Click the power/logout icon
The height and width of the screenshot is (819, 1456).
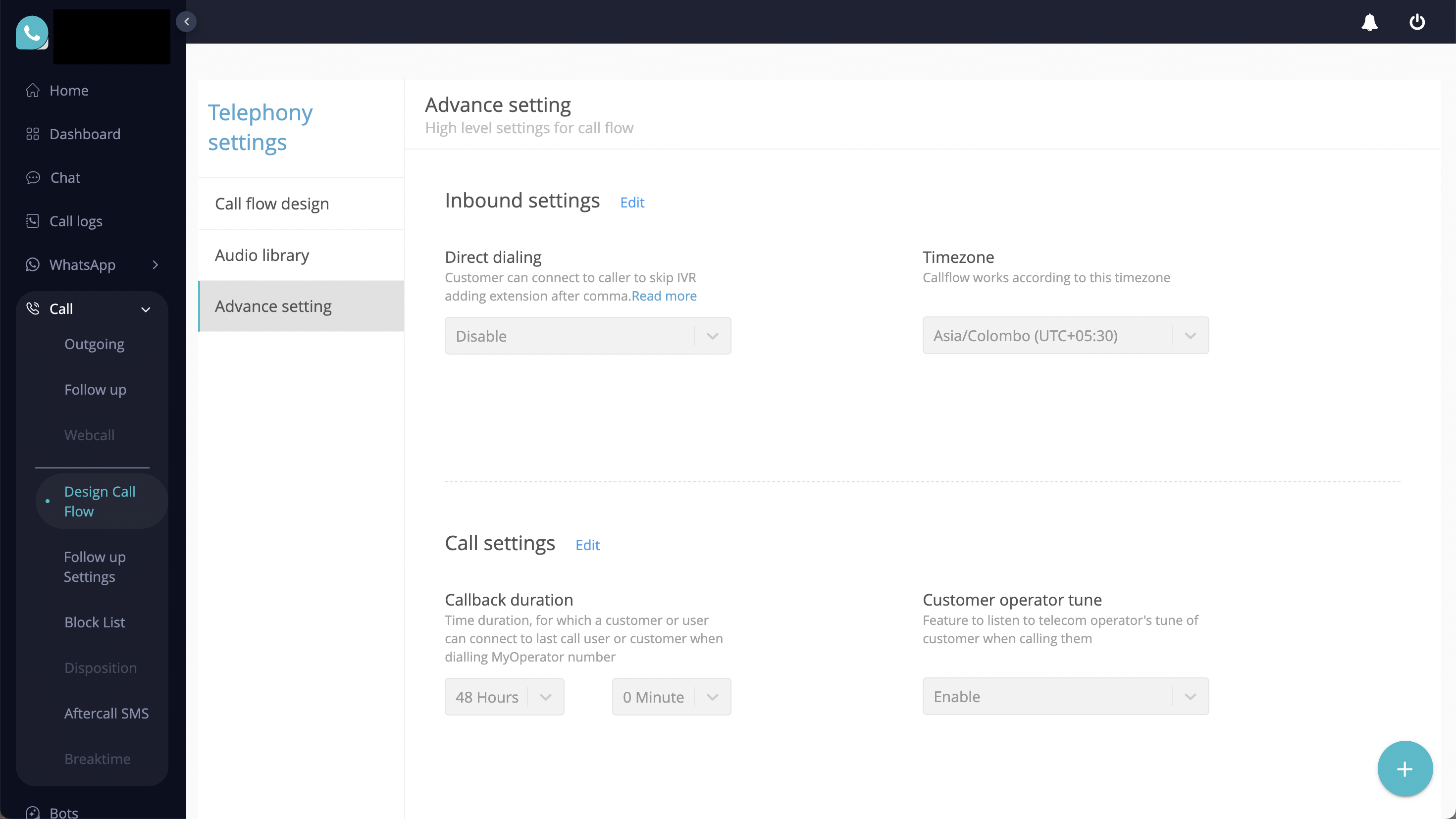[x=1417, y=23]
